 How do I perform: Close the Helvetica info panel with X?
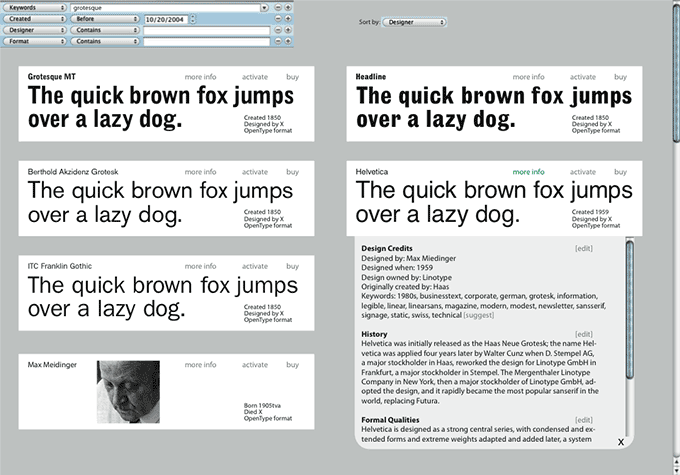click(621, 442)
